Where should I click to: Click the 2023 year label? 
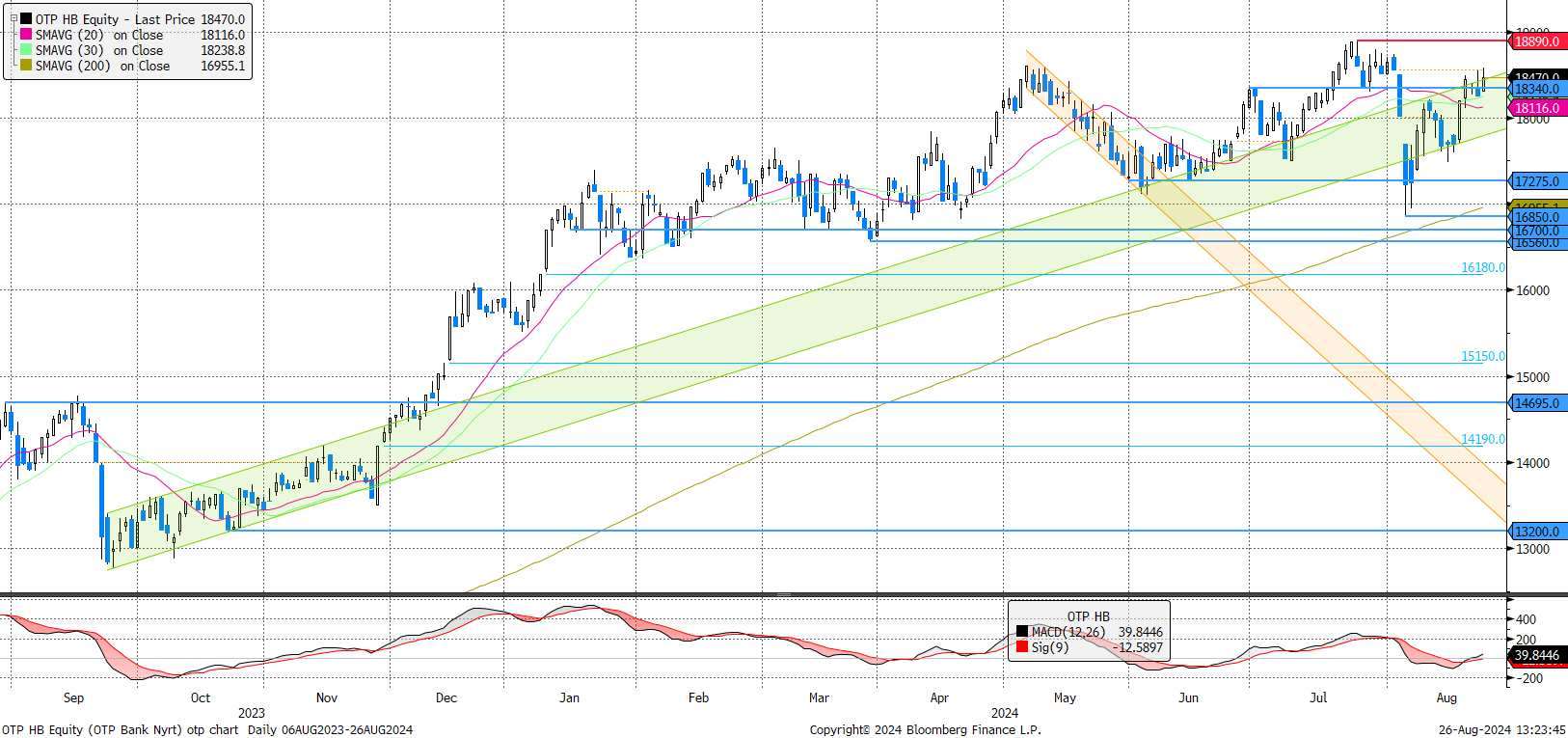click(252, 713)
